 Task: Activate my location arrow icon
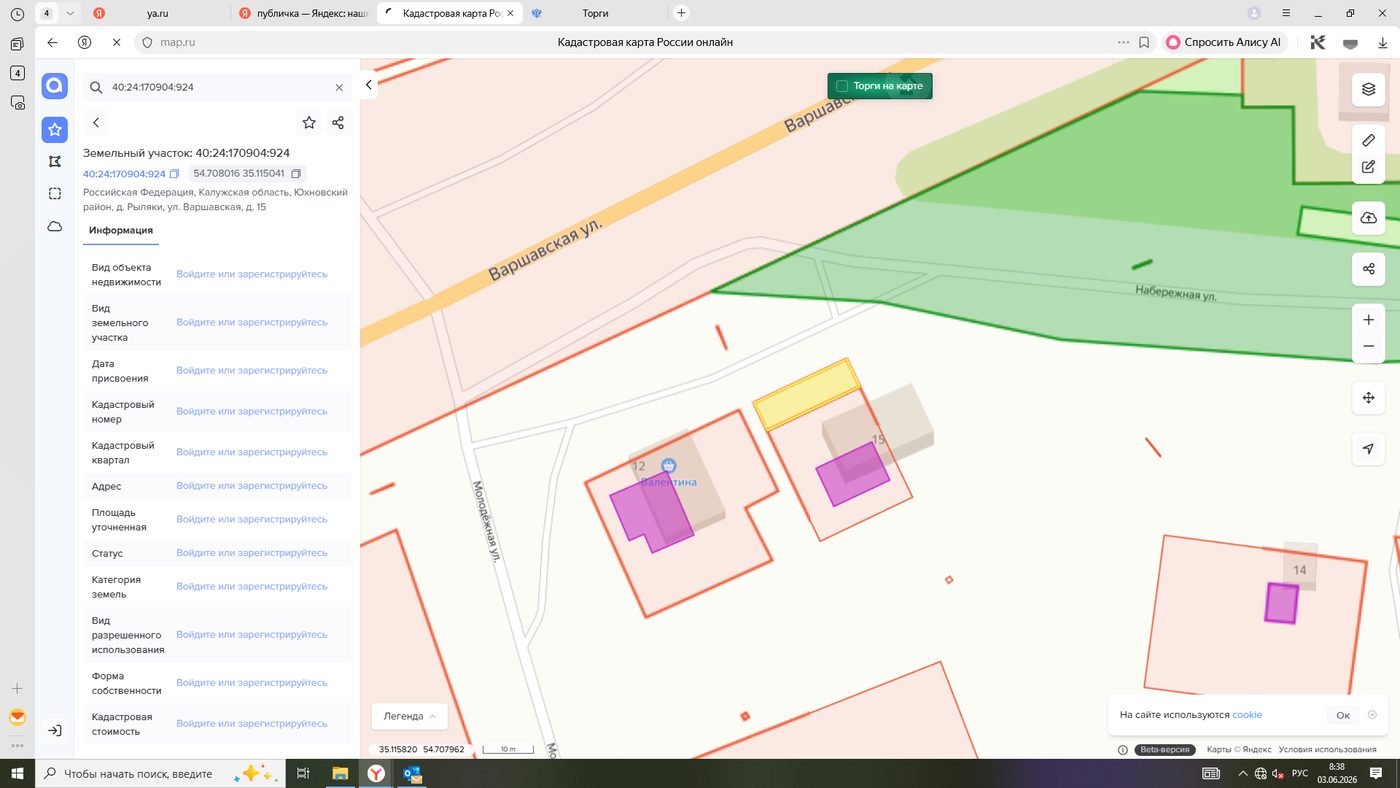pos(1368,449)
